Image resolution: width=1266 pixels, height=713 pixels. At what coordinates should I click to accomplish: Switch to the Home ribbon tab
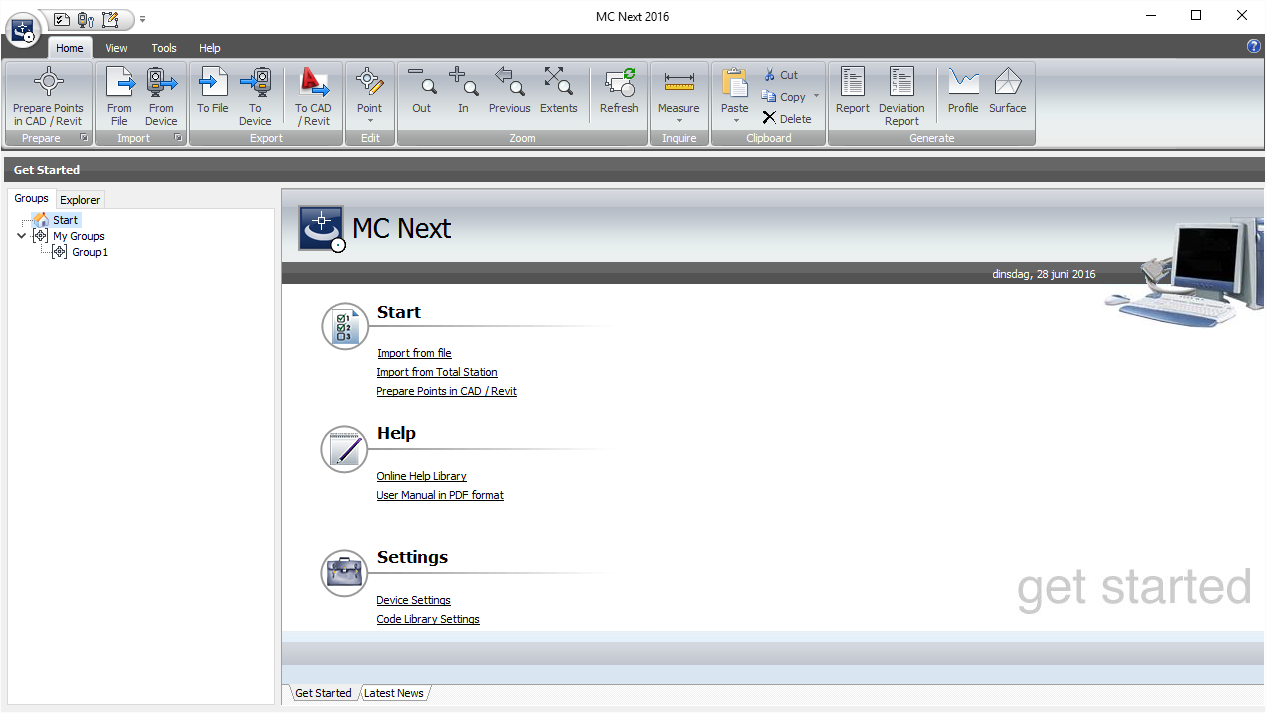[x=70, y=48]
